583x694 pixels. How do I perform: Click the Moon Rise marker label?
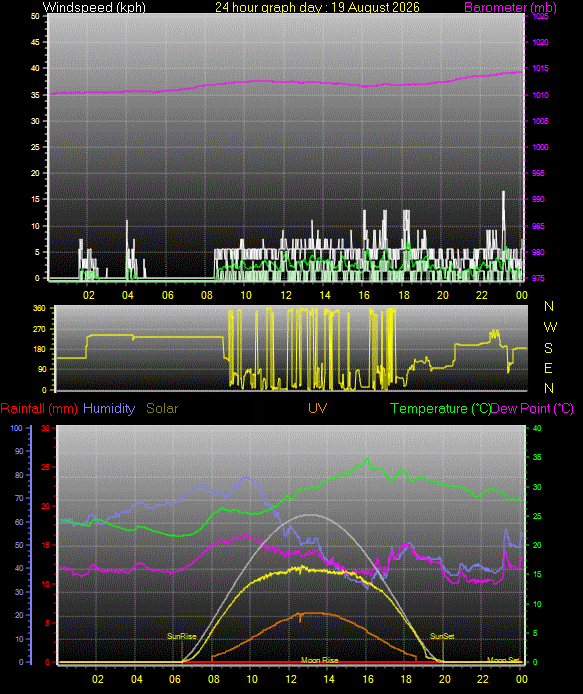pyautogui.click(x=320, y=660)
